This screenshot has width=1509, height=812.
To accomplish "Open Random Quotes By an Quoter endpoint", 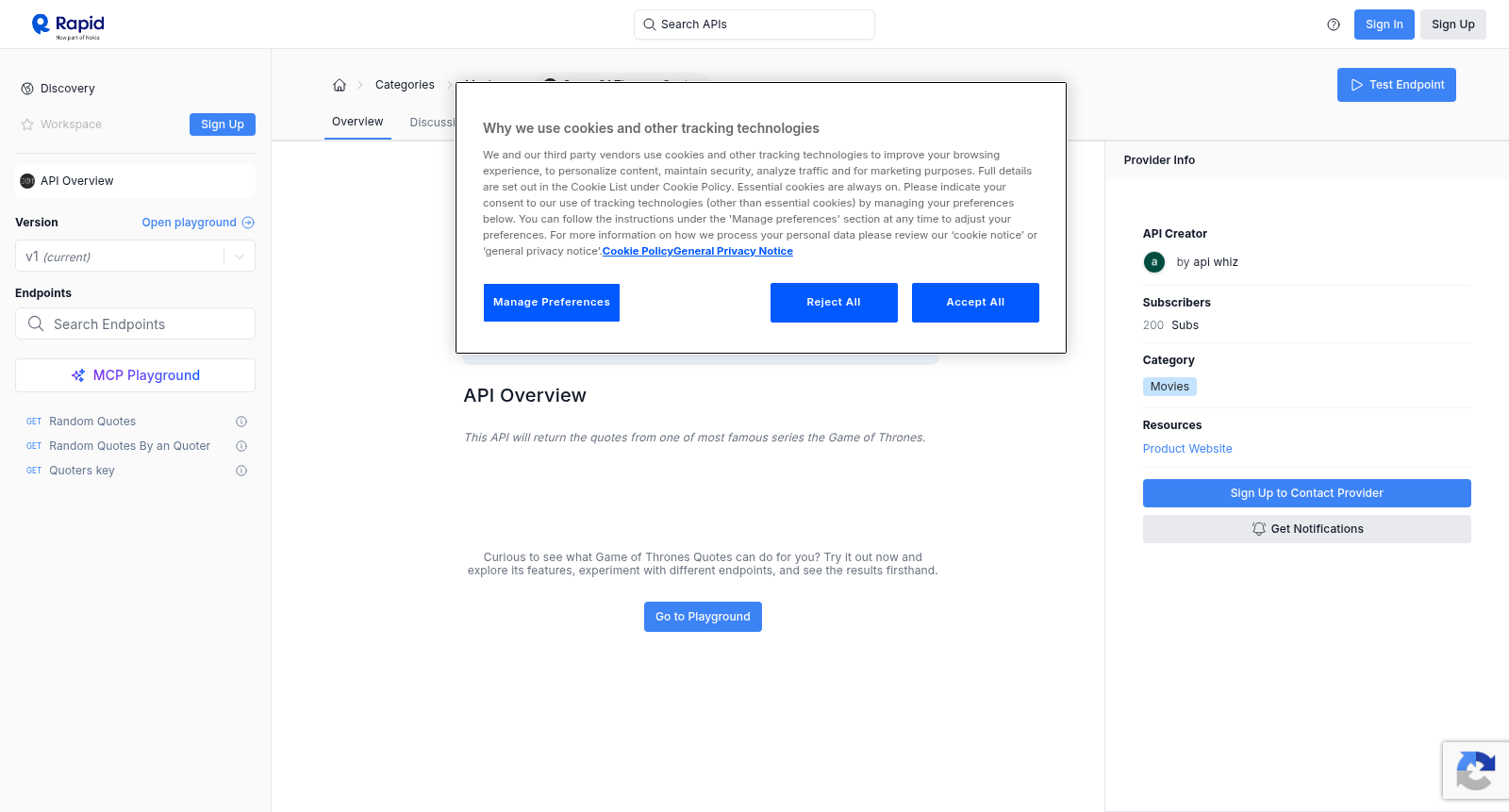I will [x=129, y=446].
